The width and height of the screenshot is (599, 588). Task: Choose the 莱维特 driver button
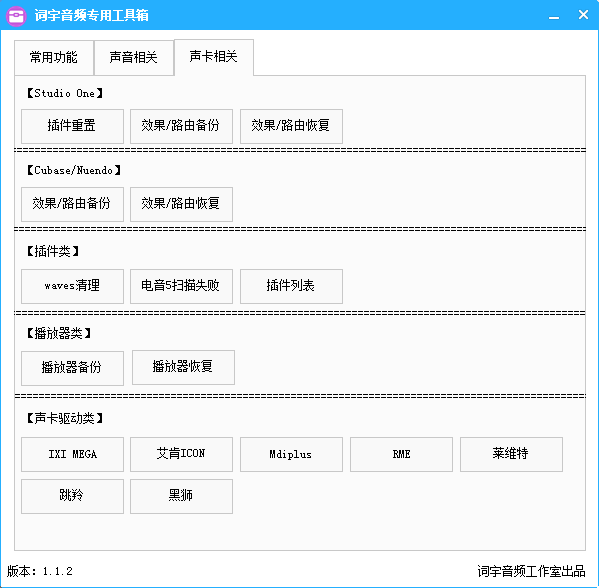[511, 454]
